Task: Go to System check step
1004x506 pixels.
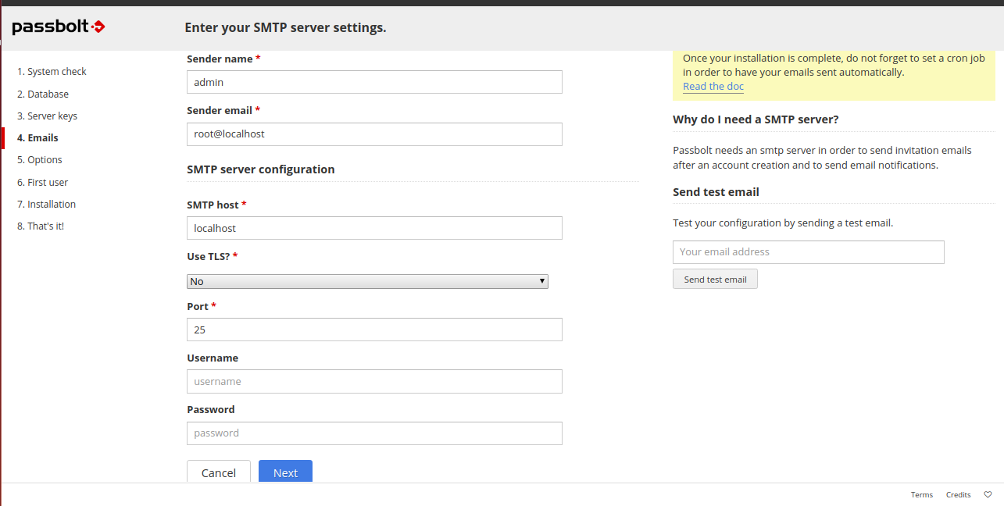Action: point(52,72)
